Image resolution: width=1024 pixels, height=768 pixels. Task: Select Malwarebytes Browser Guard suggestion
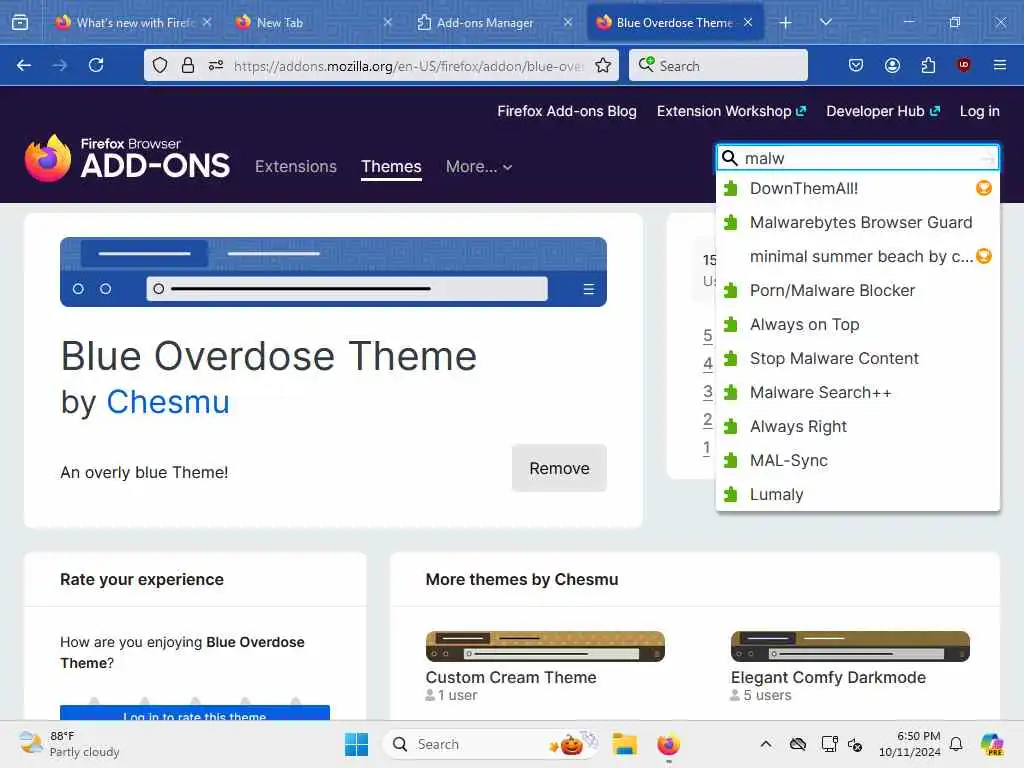point(857,223)
